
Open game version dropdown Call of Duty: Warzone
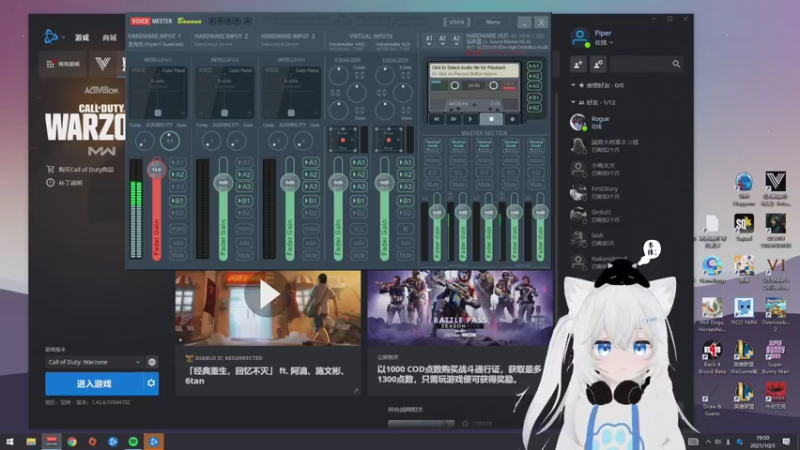[x=93, y=362]
